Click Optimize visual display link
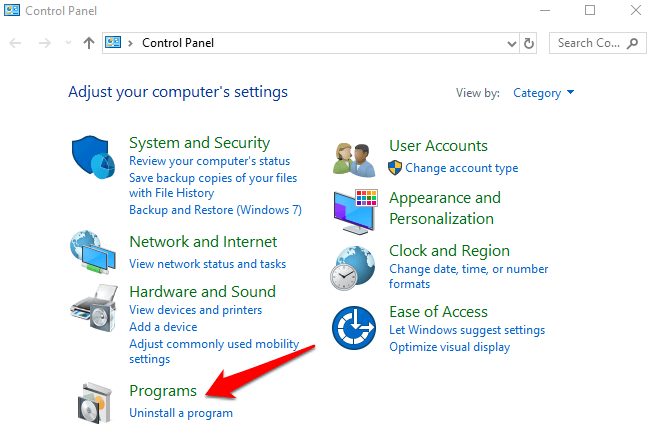This screenshot has height=433, width=650. tap(449, 347)
